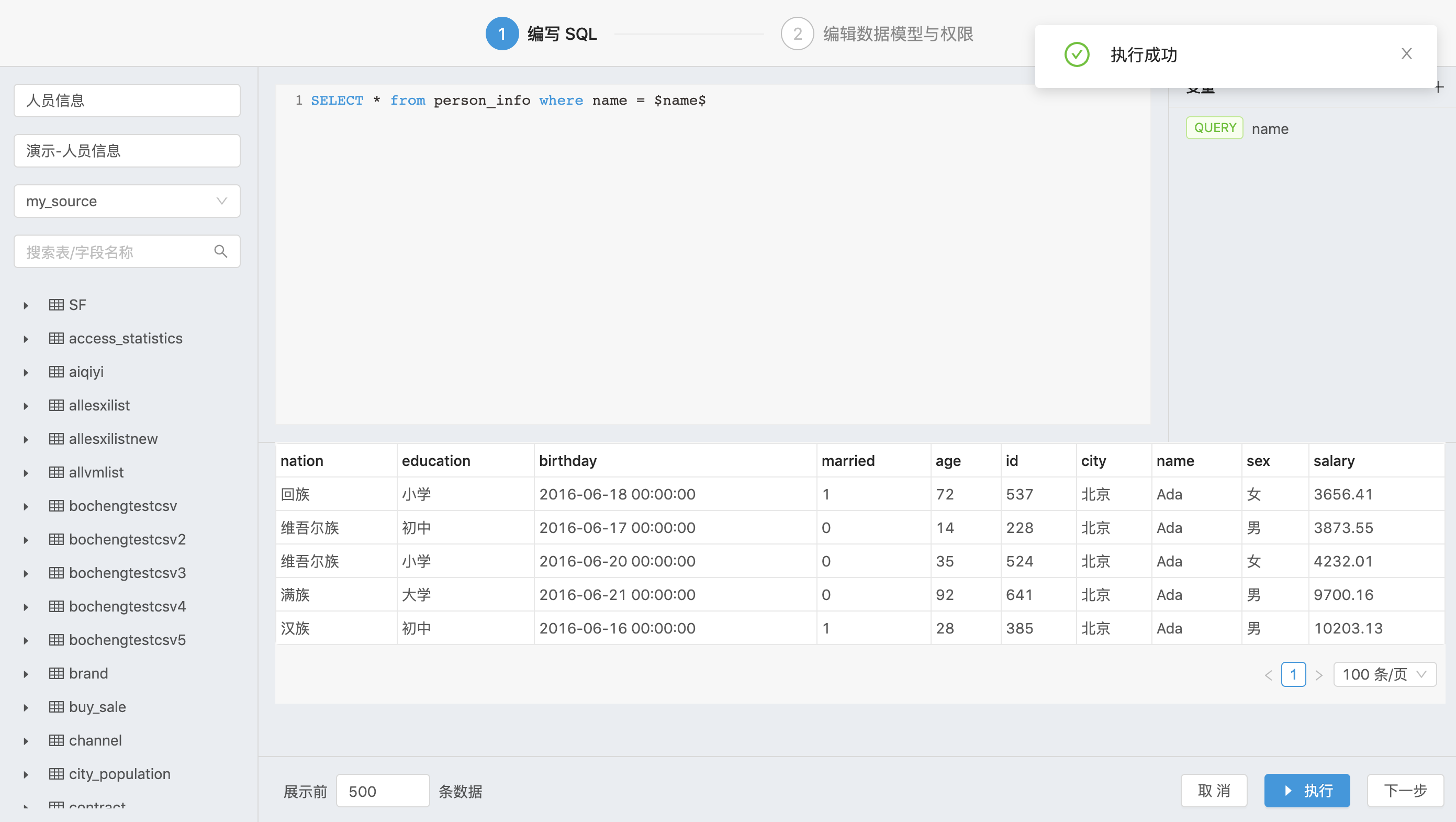Close the 执行成功 notification

click(x=1406, y=54)
